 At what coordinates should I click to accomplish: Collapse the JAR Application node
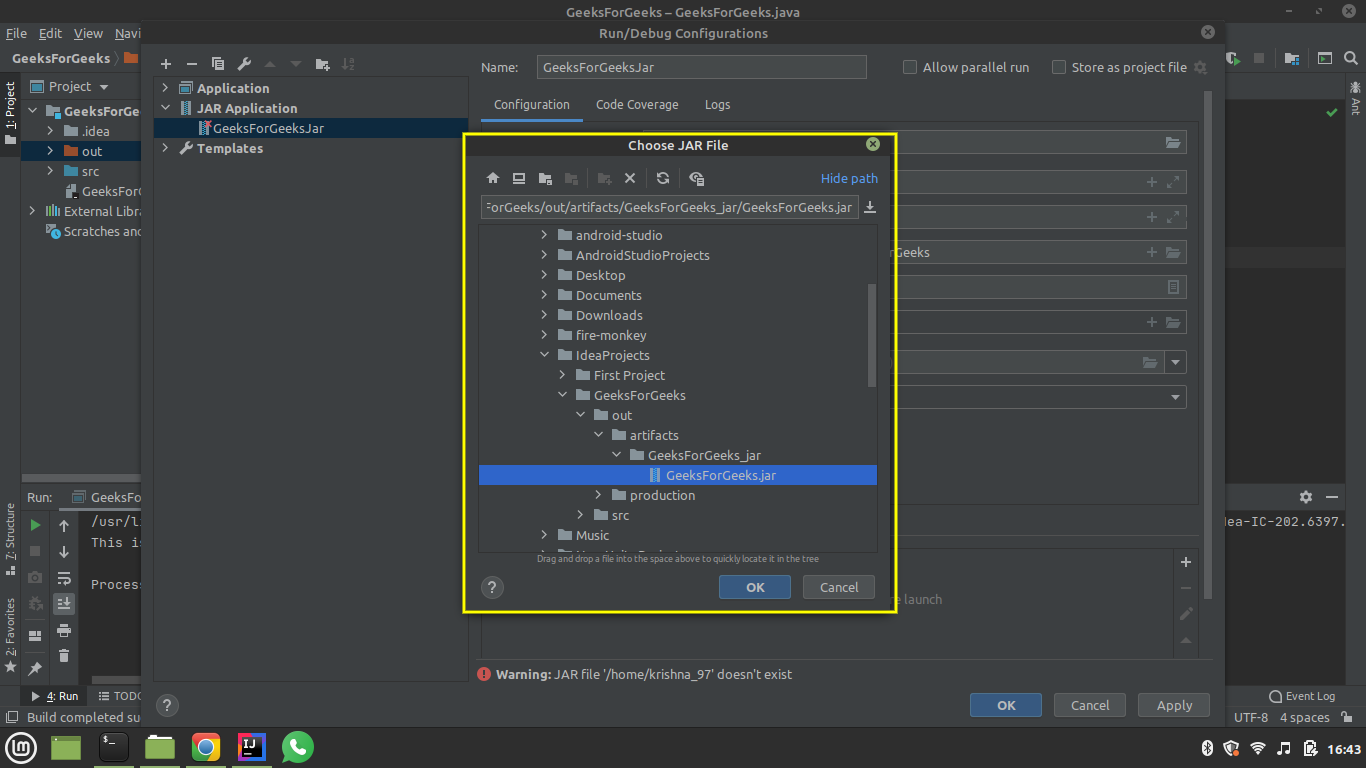(166, 108)
